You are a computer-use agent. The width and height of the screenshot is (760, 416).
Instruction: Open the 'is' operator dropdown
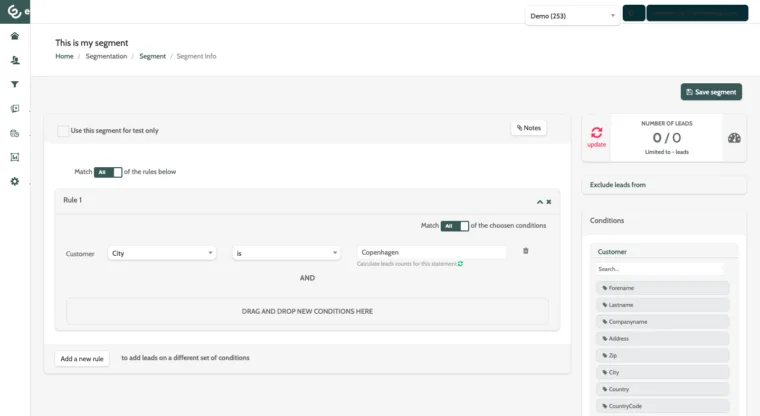[x=286, y=253]
